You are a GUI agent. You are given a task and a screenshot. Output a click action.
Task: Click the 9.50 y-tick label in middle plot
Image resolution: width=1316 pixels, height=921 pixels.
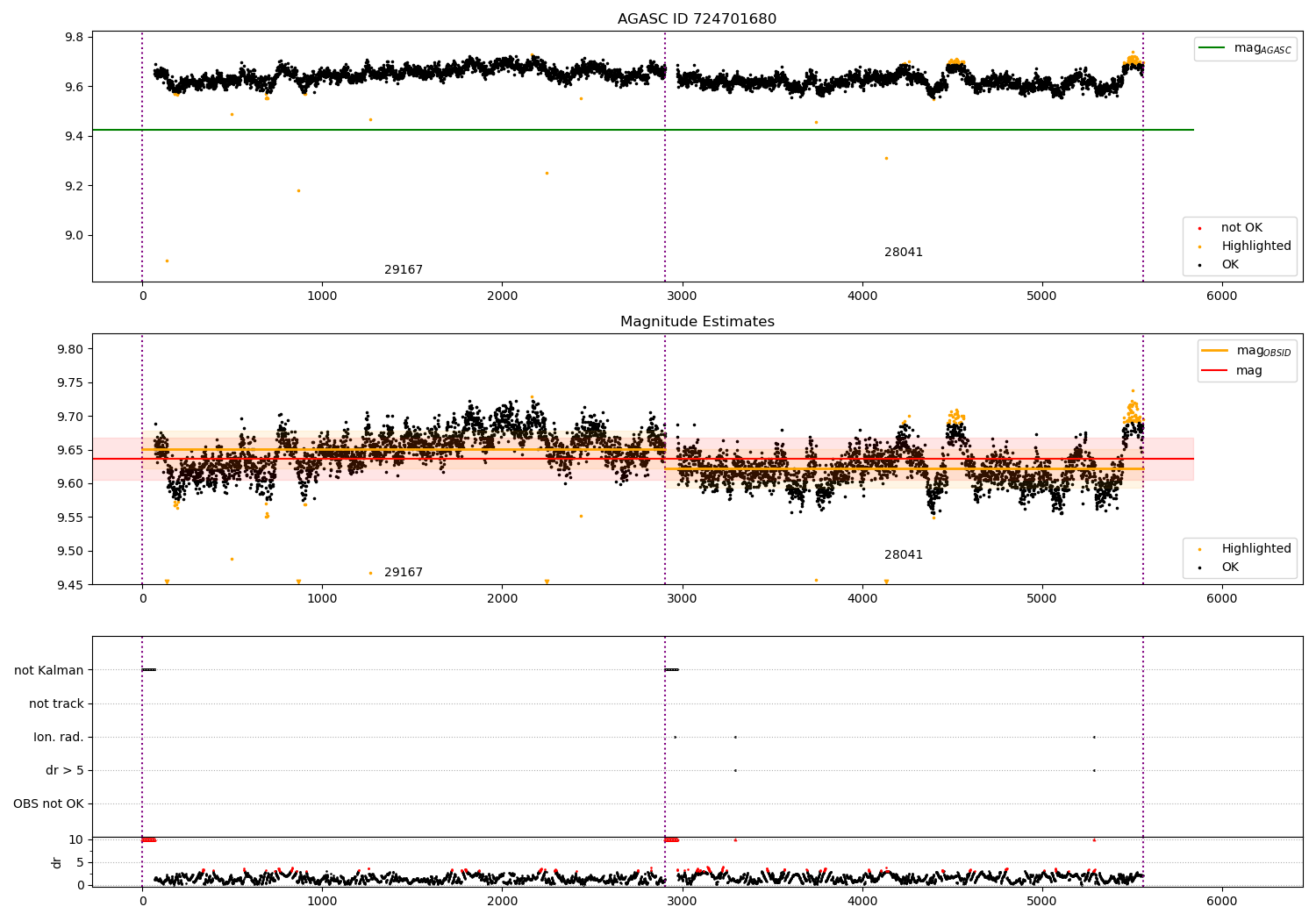(71, 552)
